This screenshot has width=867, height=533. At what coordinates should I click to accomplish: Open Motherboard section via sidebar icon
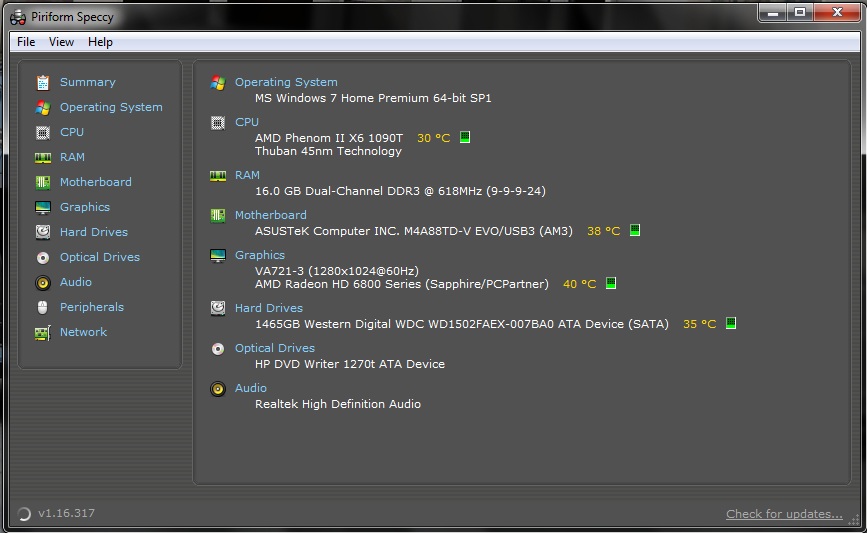[x=43, y=182]
